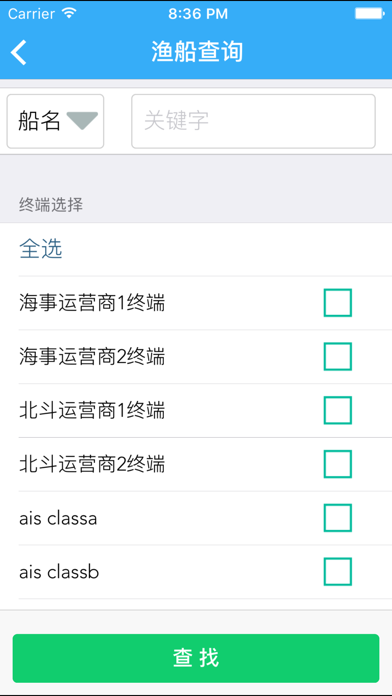Tap the back arrow icon

click(19, 52)
